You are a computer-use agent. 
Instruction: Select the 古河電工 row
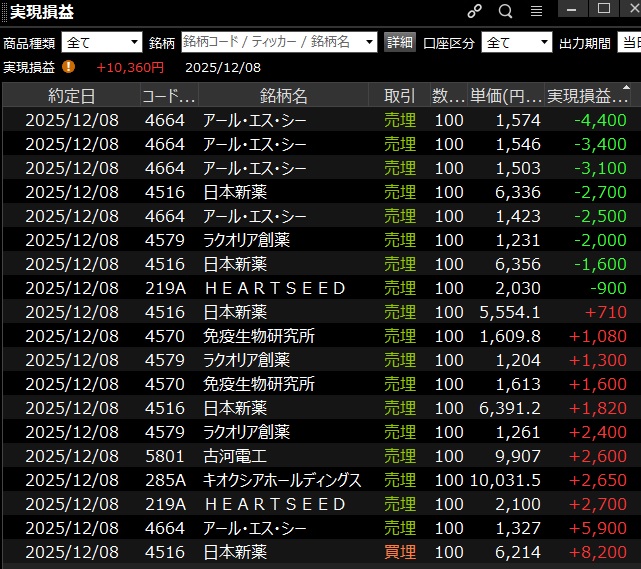pyautogui.click(x=320, y=456)
